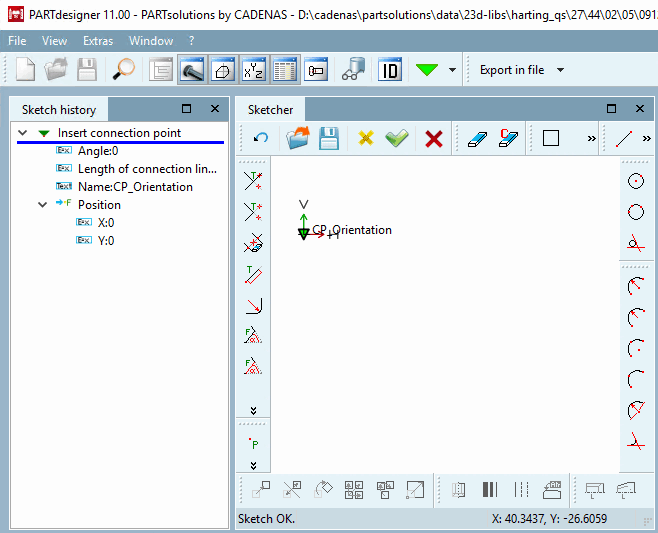Open the ? help menu
This screenshot has height=533, width=658.
coord(191,41)
